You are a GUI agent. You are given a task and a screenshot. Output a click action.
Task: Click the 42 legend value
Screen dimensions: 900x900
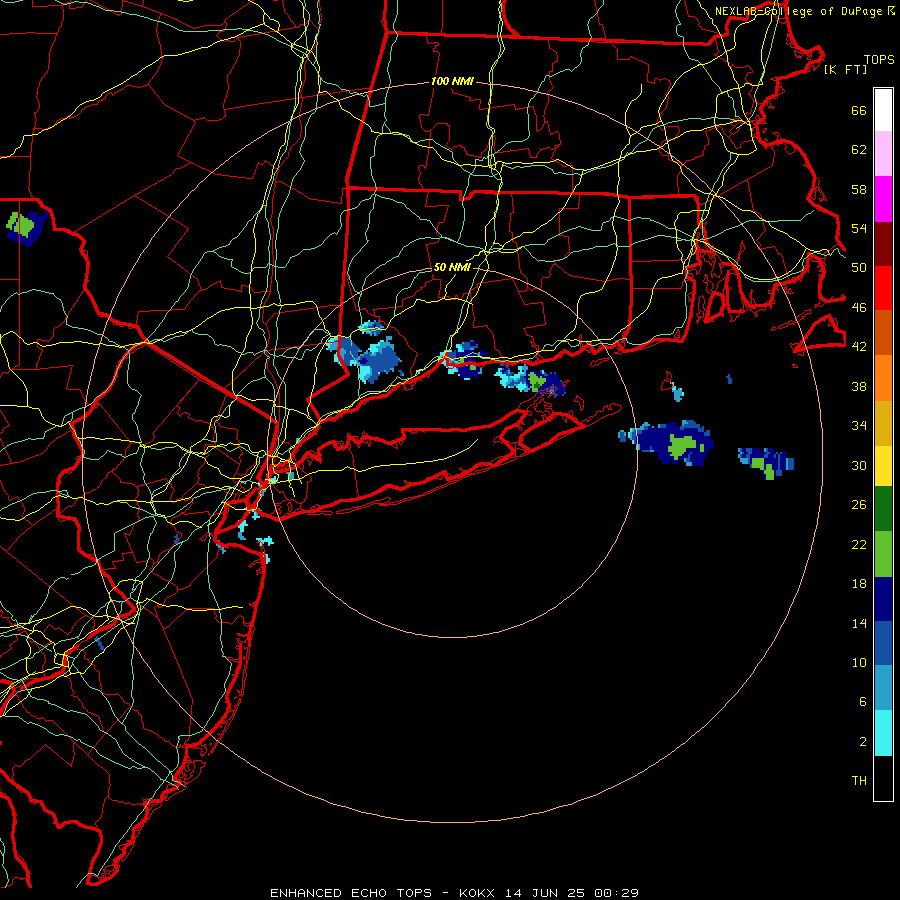point(859,347)
